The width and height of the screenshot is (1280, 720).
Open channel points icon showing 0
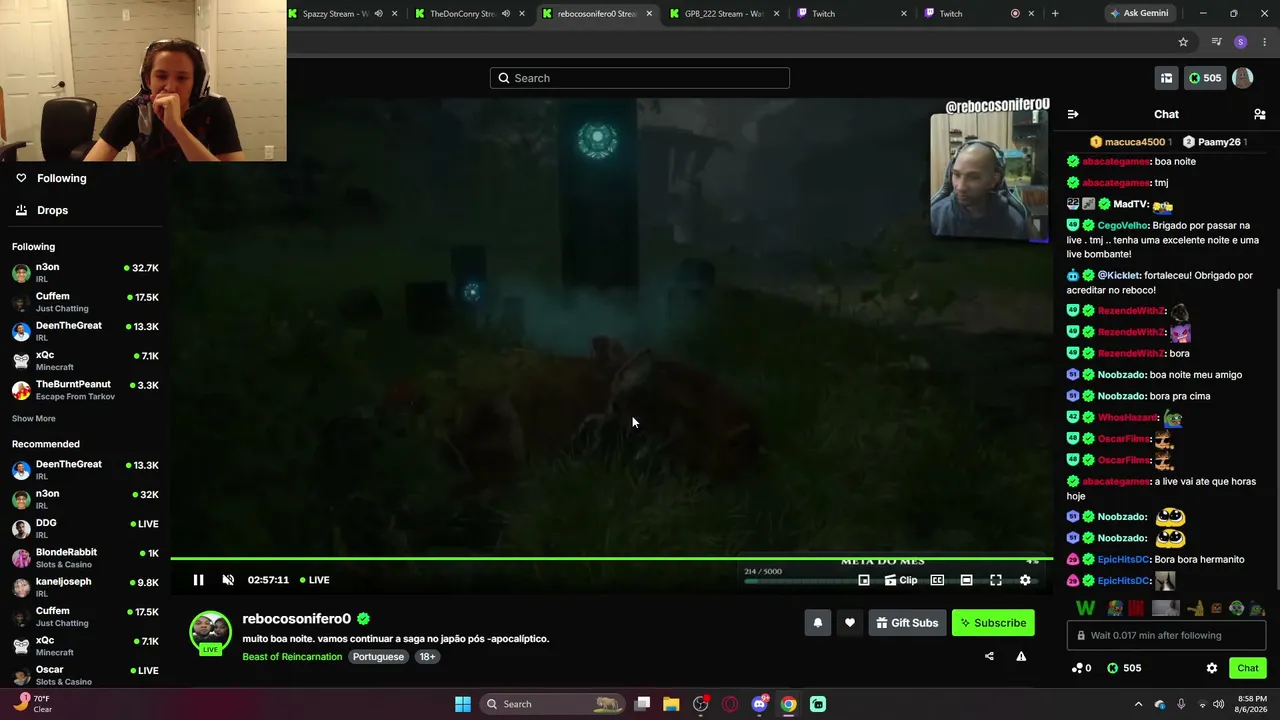point(1081,668)
